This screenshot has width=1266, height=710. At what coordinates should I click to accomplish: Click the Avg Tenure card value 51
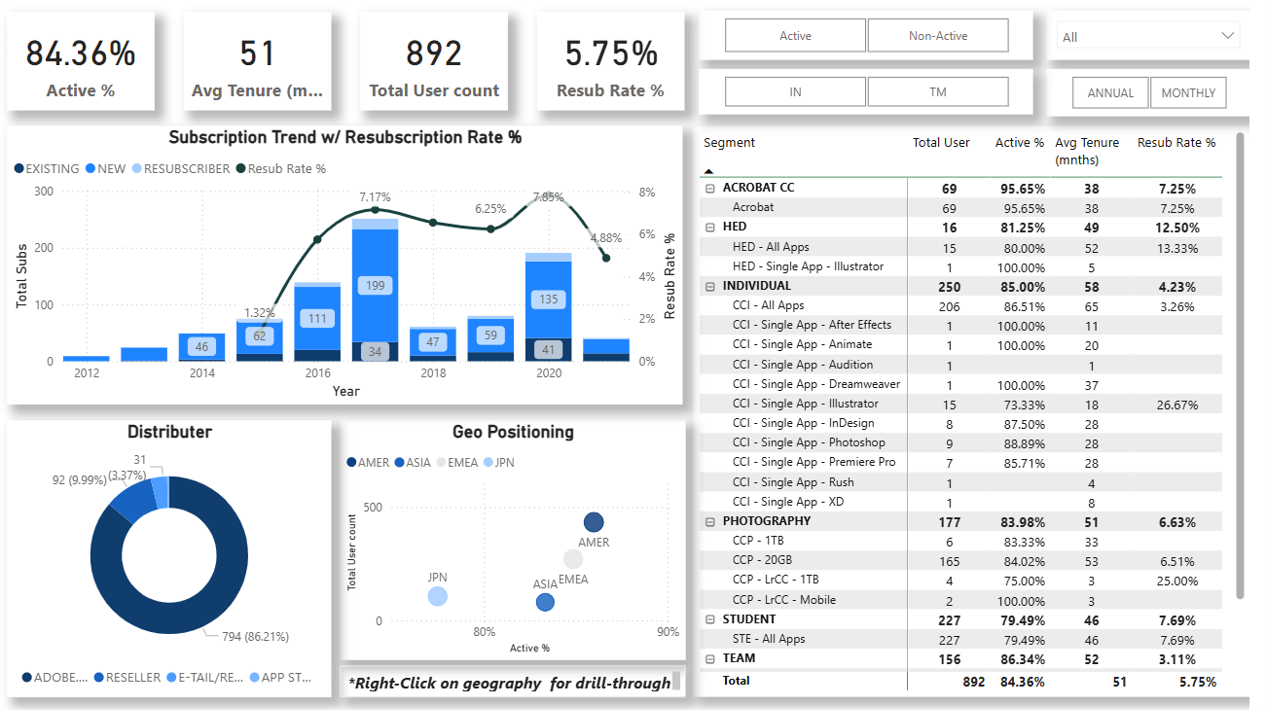coord(258,53)
